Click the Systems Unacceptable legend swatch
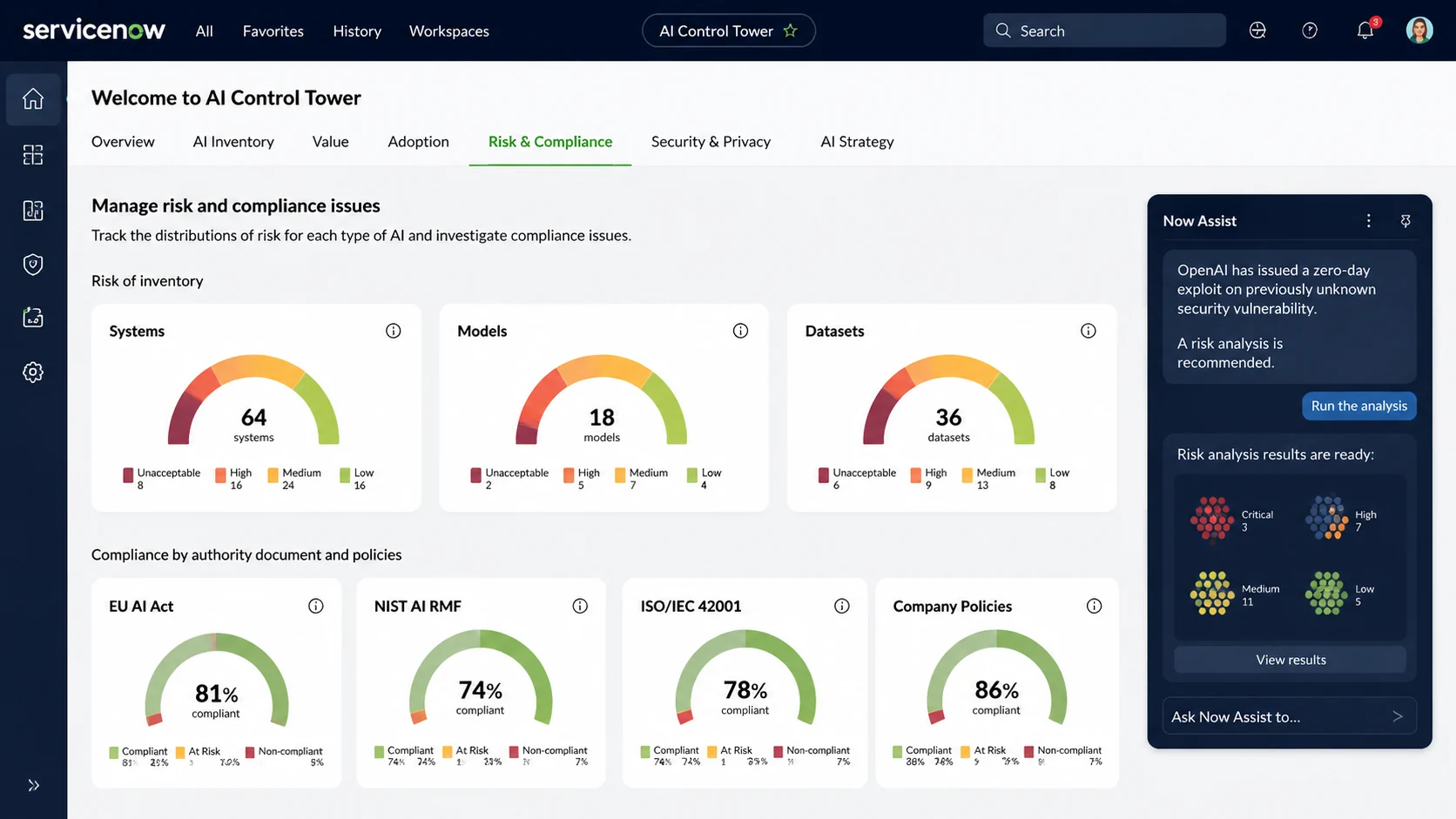The width and height of the screenshot is (1456, 819). point(128,475)
